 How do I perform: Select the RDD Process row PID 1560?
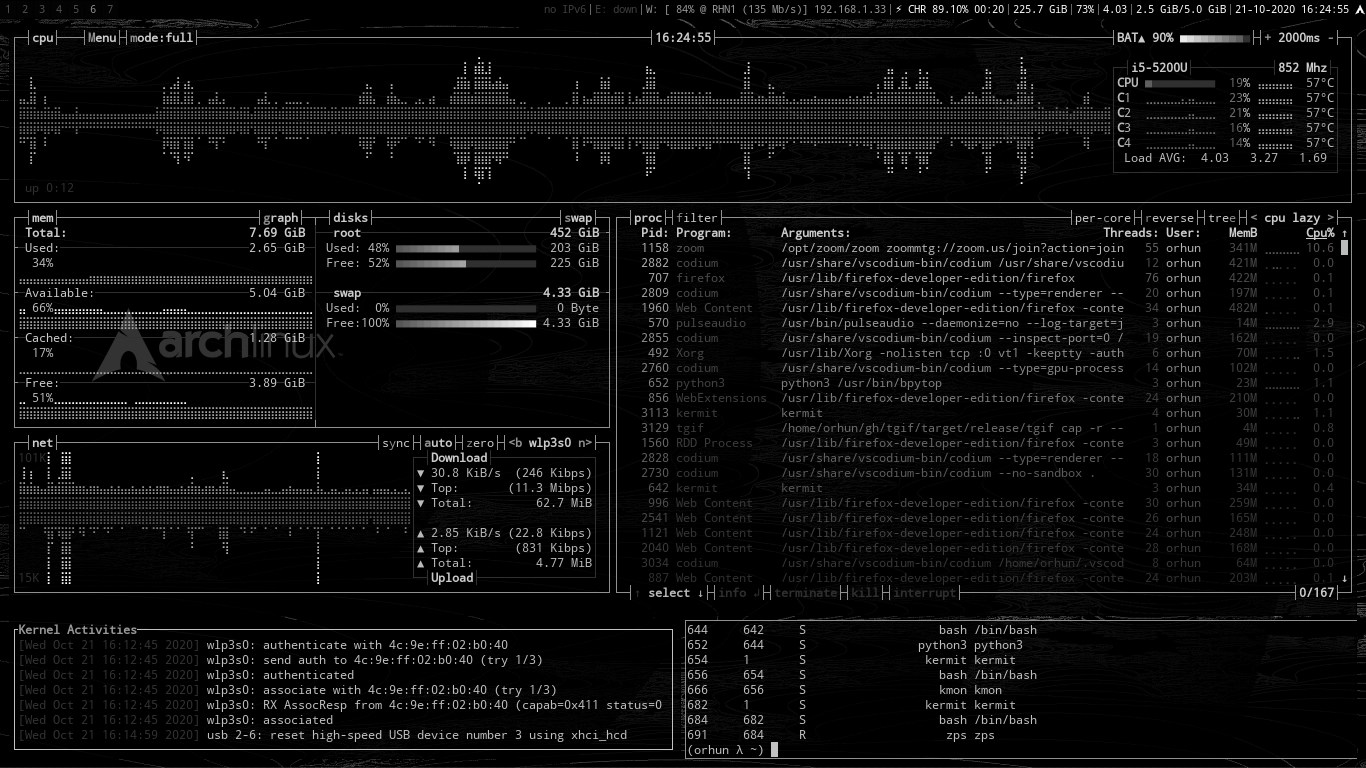[x=987, y=443]
